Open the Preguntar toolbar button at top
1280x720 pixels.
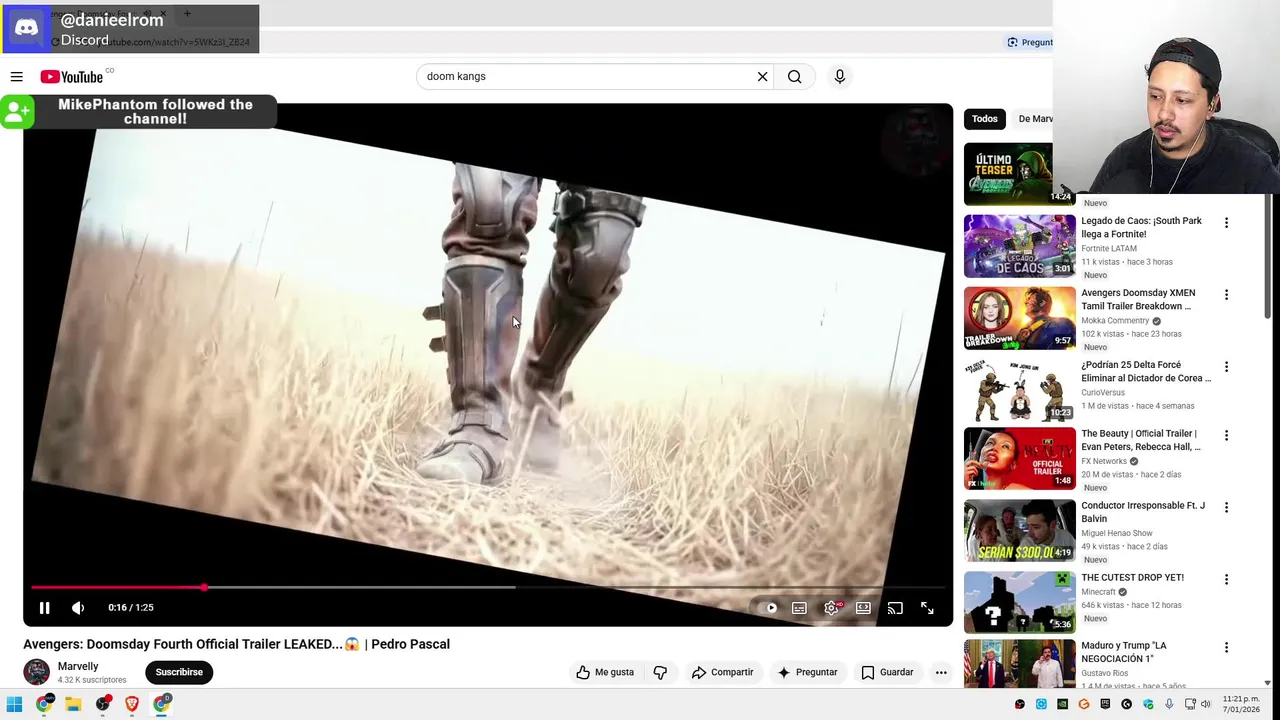click(1030, 42)
